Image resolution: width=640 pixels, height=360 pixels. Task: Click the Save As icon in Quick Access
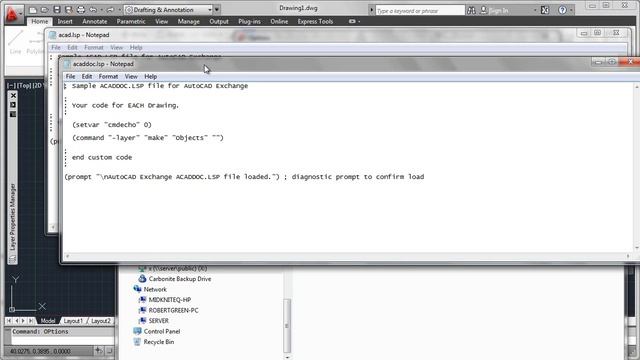[x=69, y=10]
